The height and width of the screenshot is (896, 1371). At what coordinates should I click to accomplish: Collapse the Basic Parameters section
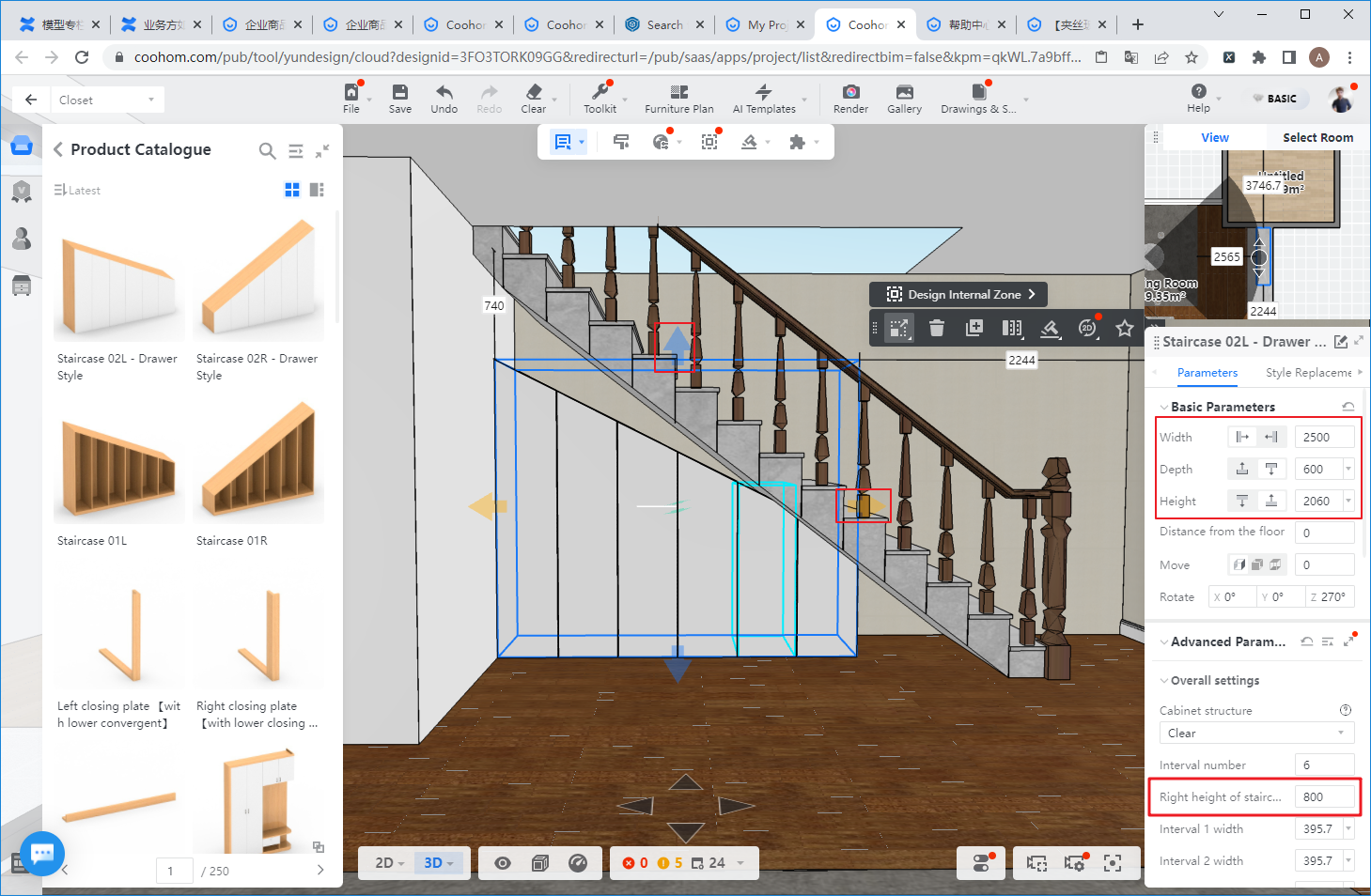click(1164, 407)
